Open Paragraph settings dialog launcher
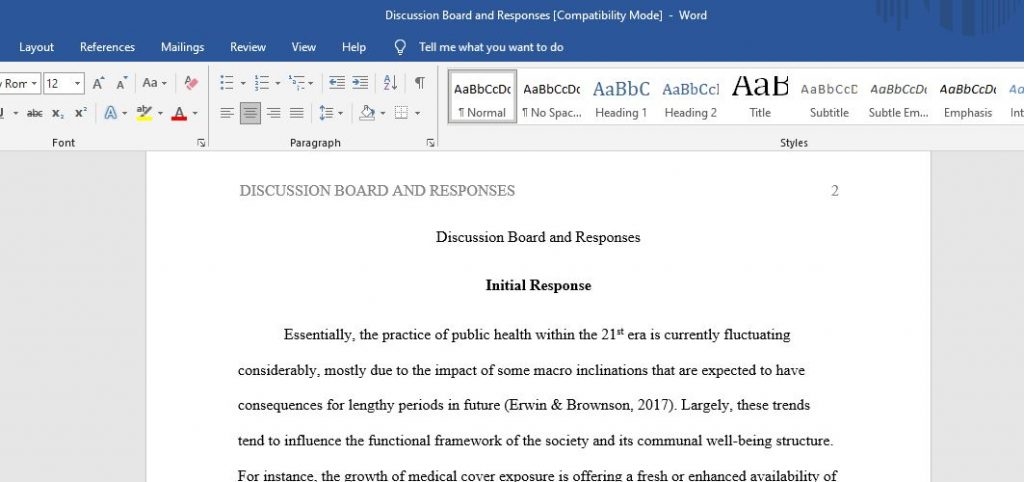Viewport: 1024px width, 482px height. 430,143
